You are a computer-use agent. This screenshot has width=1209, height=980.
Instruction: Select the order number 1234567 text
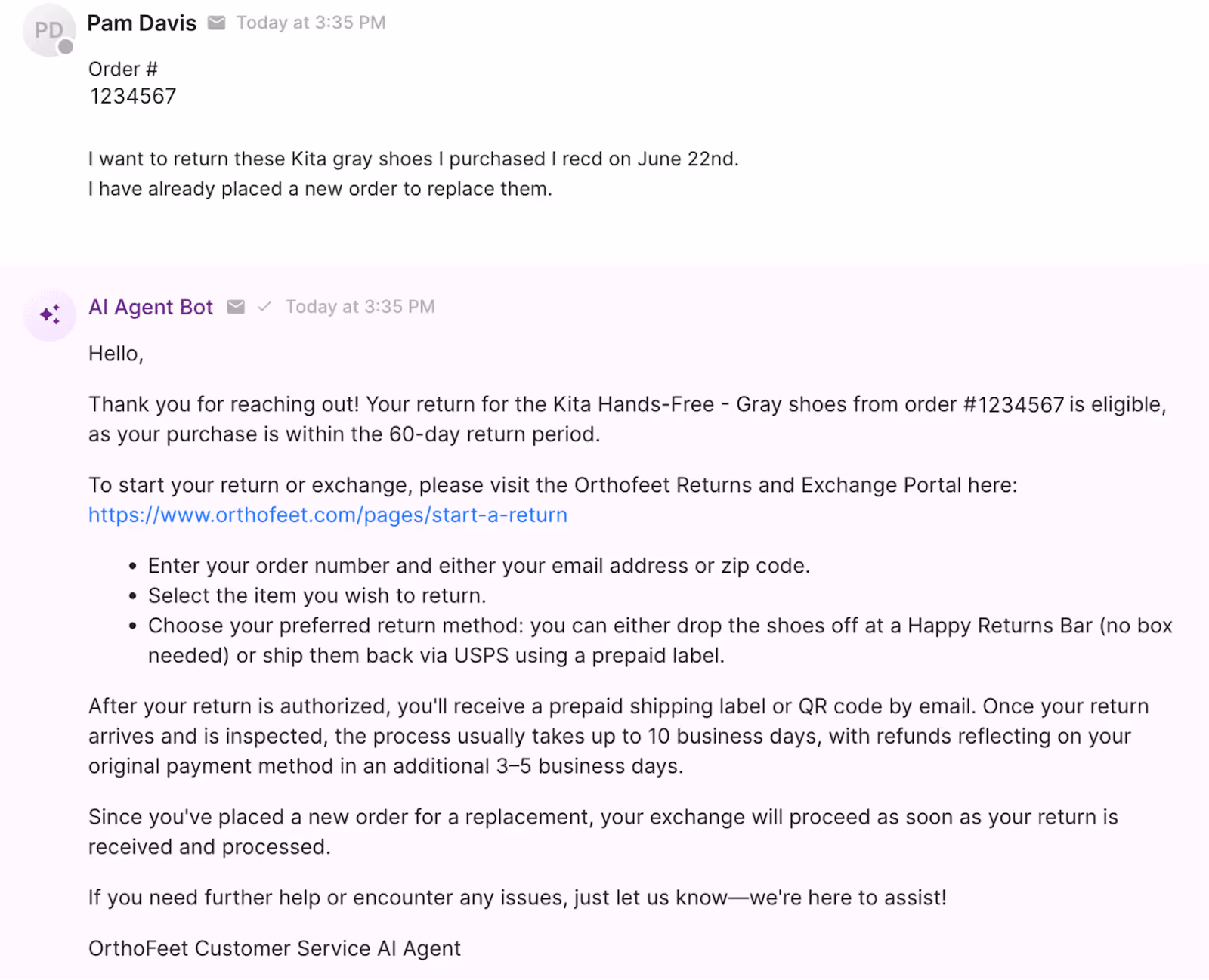[x=132, y=95]
